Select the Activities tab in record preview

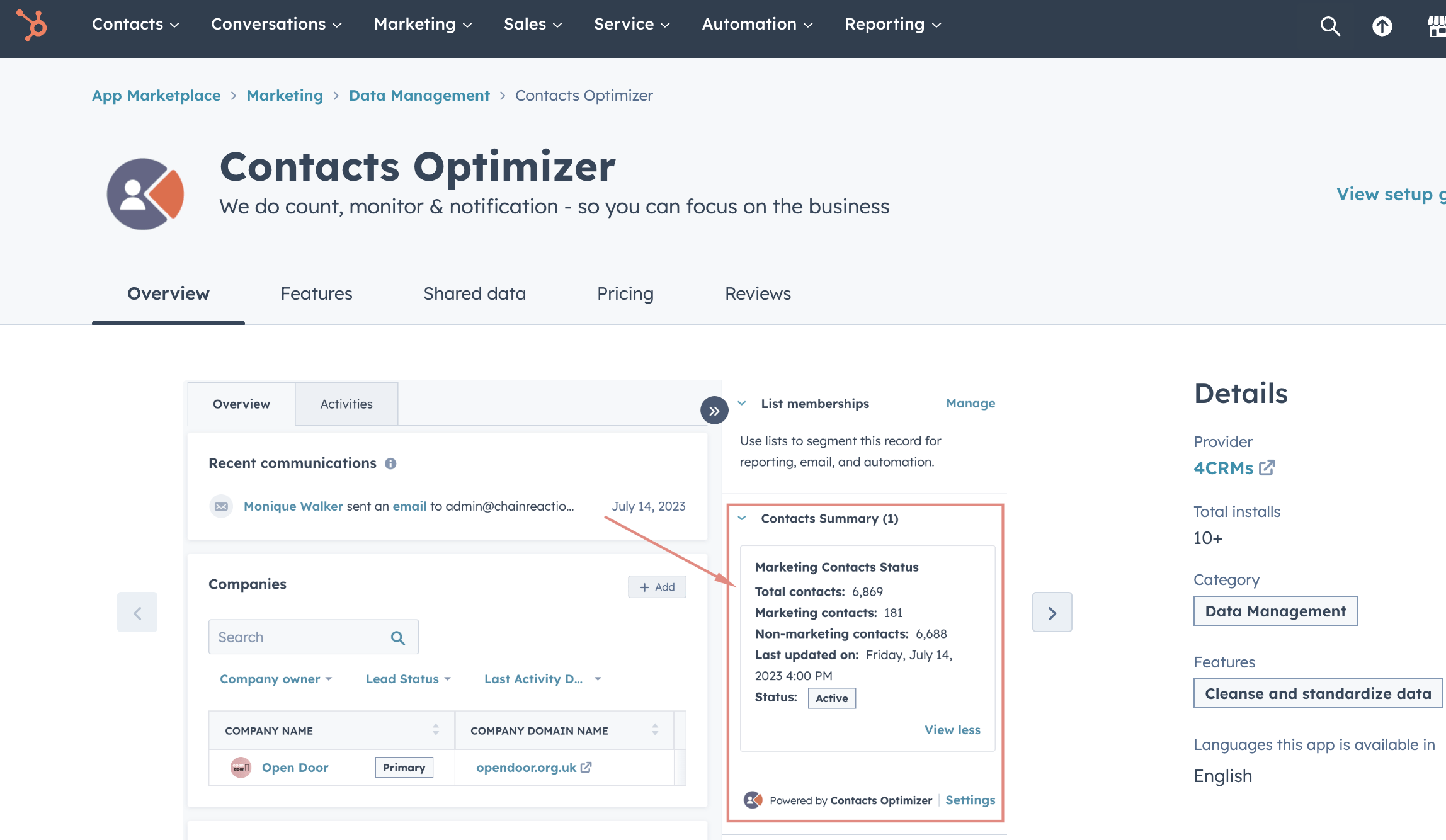pos(346,404)
